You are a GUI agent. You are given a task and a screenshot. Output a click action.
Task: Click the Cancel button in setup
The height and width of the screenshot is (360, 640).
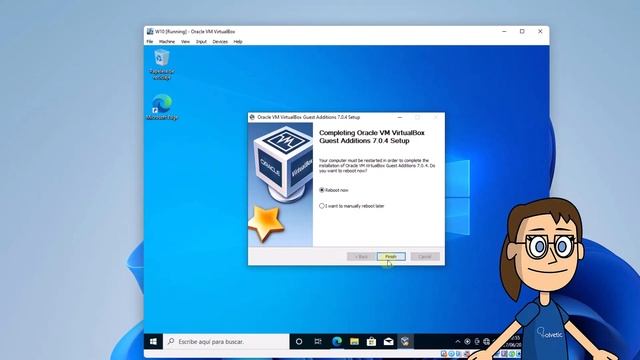(x=425, y=256)
